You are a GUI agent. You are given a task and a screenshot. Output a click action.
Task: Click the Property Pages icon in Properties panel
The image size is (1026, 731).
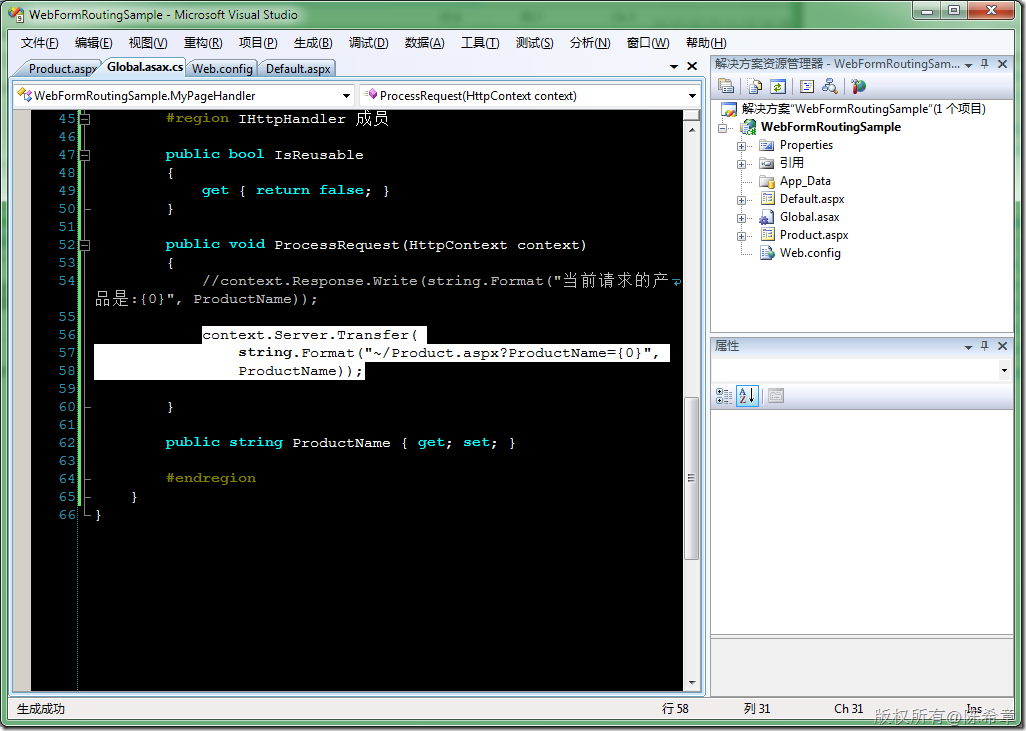point(775,395)
